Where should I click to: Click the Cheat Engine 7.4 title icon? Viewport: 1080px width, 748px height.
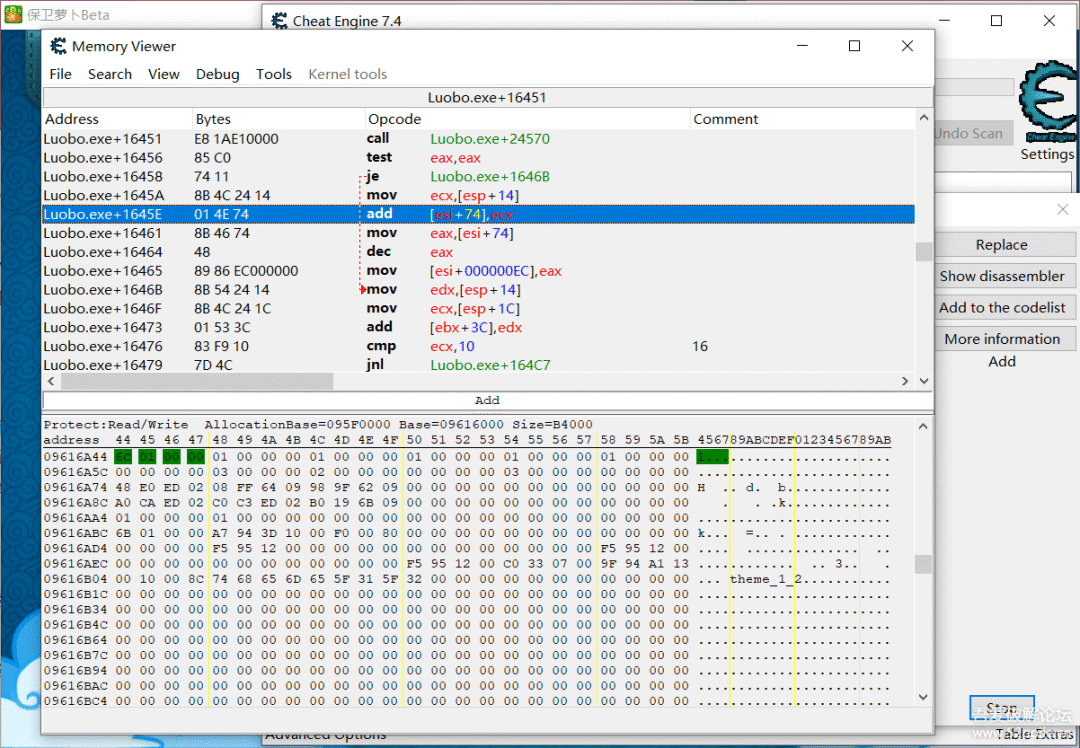279,21
